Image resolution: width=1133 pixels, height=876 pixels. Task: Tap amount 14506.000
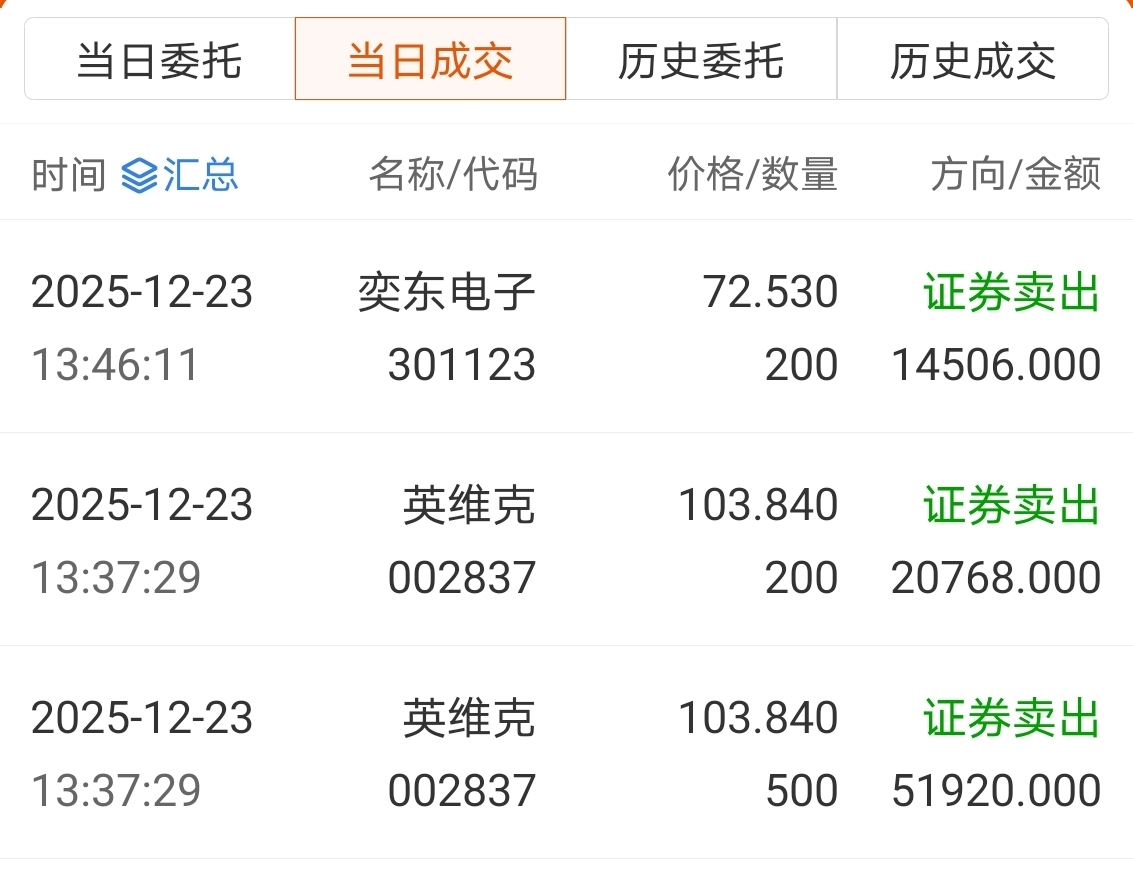point(996,364)
